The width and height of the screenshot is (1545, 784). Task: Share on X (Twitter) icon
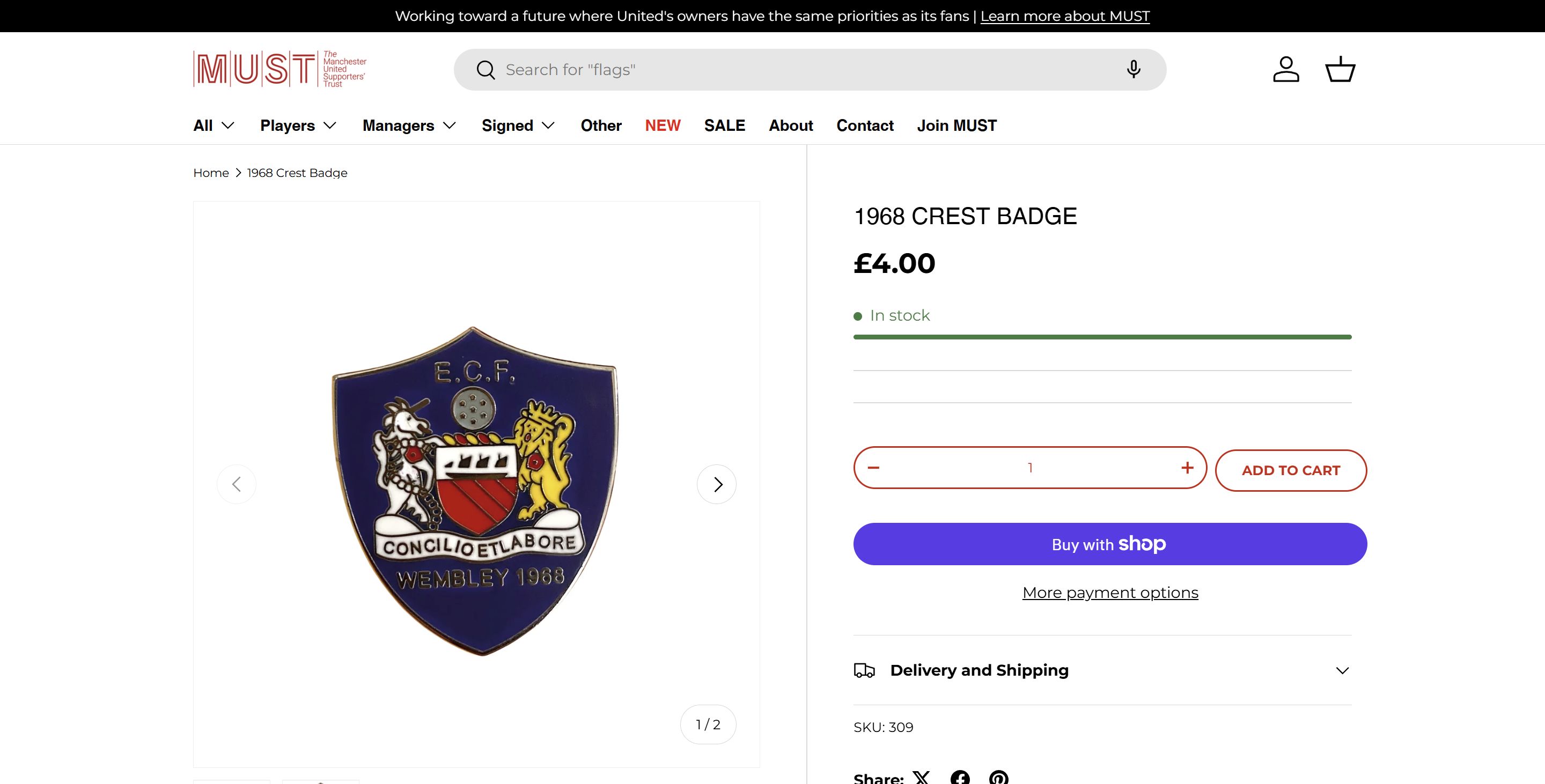point(921,778)
